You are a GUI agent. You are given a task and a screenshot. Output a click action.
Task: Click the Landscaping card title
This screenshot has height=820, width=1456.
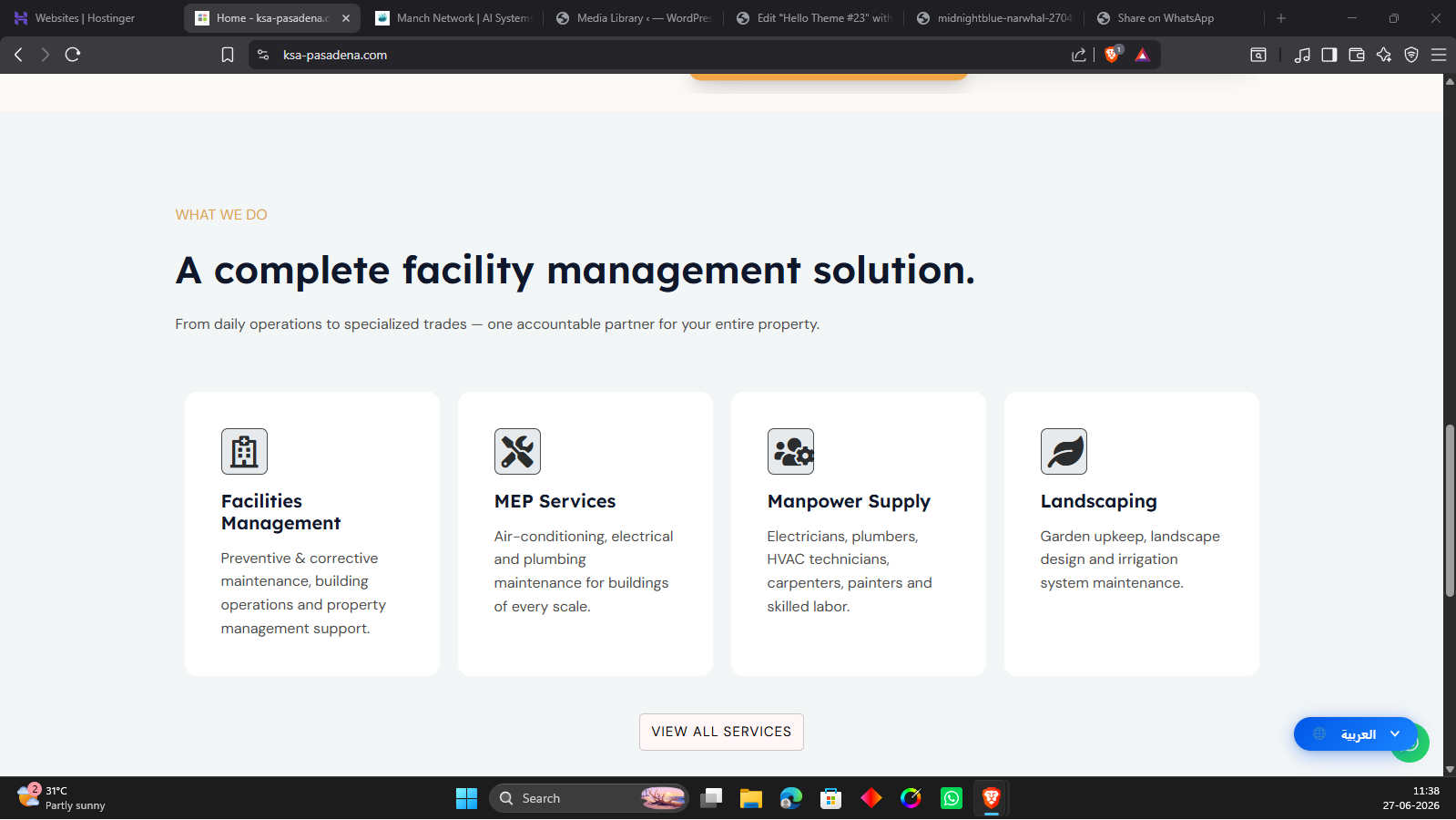[x=1098, y=502]
